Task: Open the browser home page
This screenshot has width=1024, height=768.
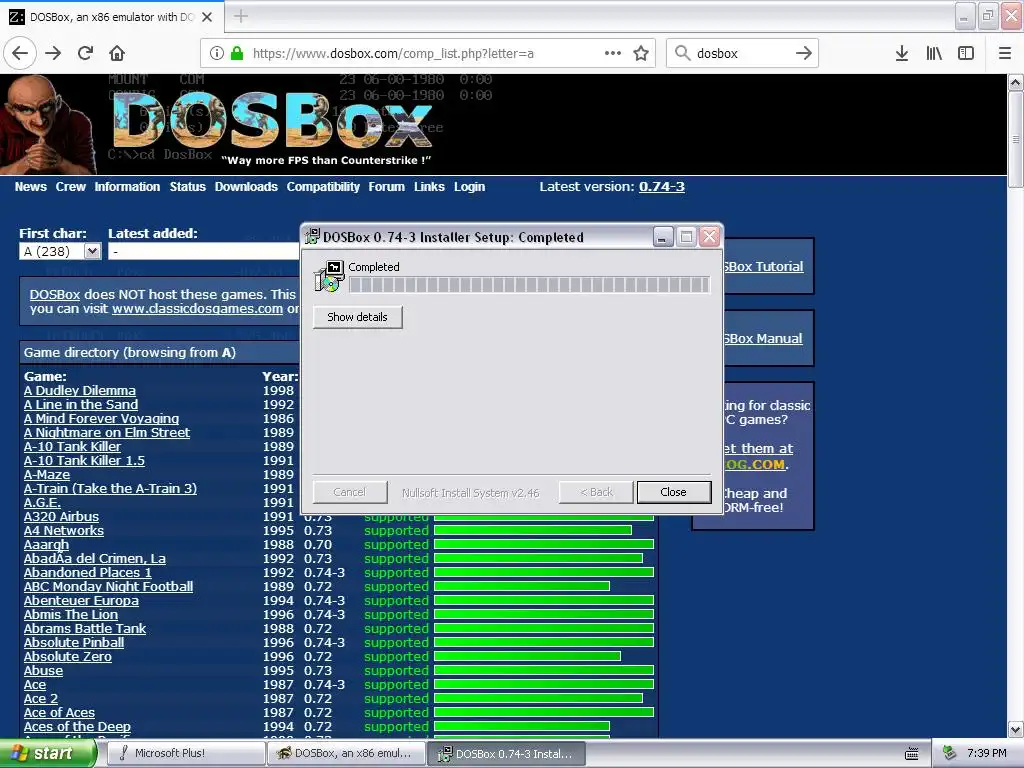Action: (117, 53)
